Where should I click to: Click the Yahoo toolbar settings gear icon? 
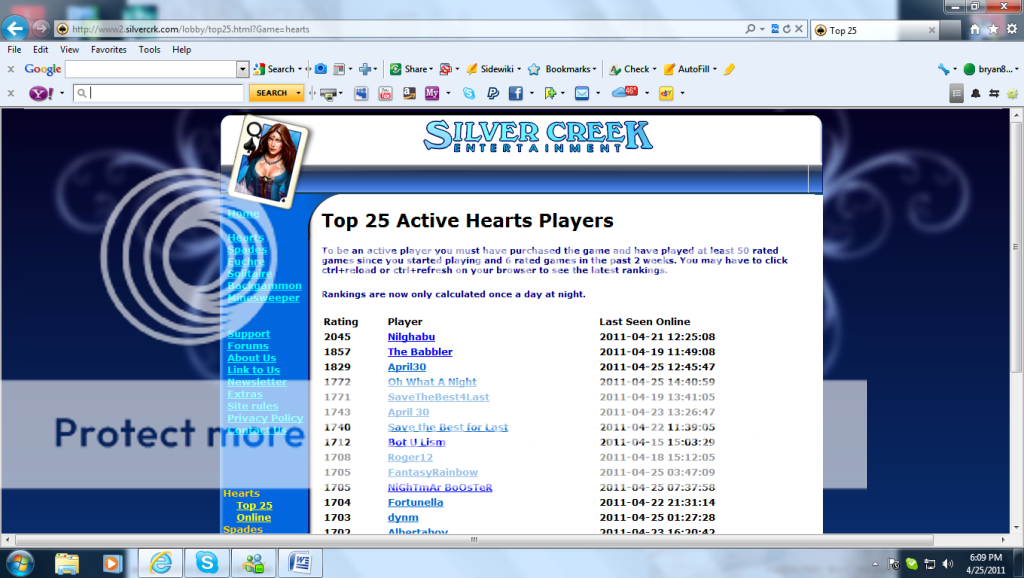[1012, 93]
